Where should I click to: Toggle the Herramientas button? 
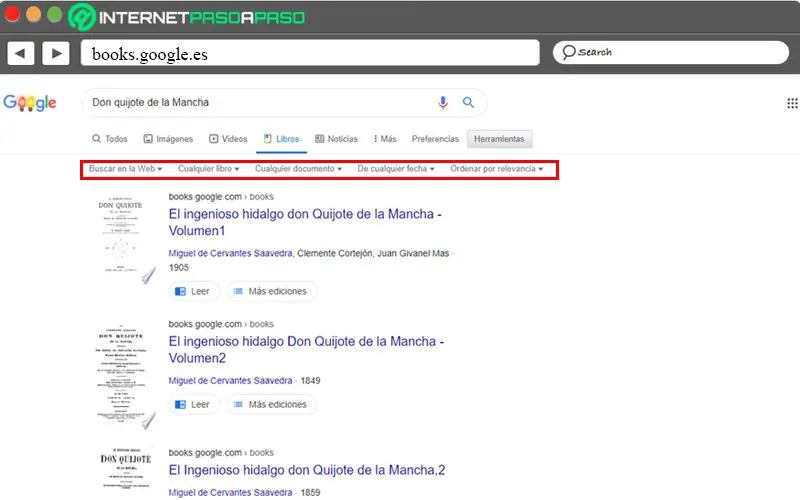click(499, 139)
